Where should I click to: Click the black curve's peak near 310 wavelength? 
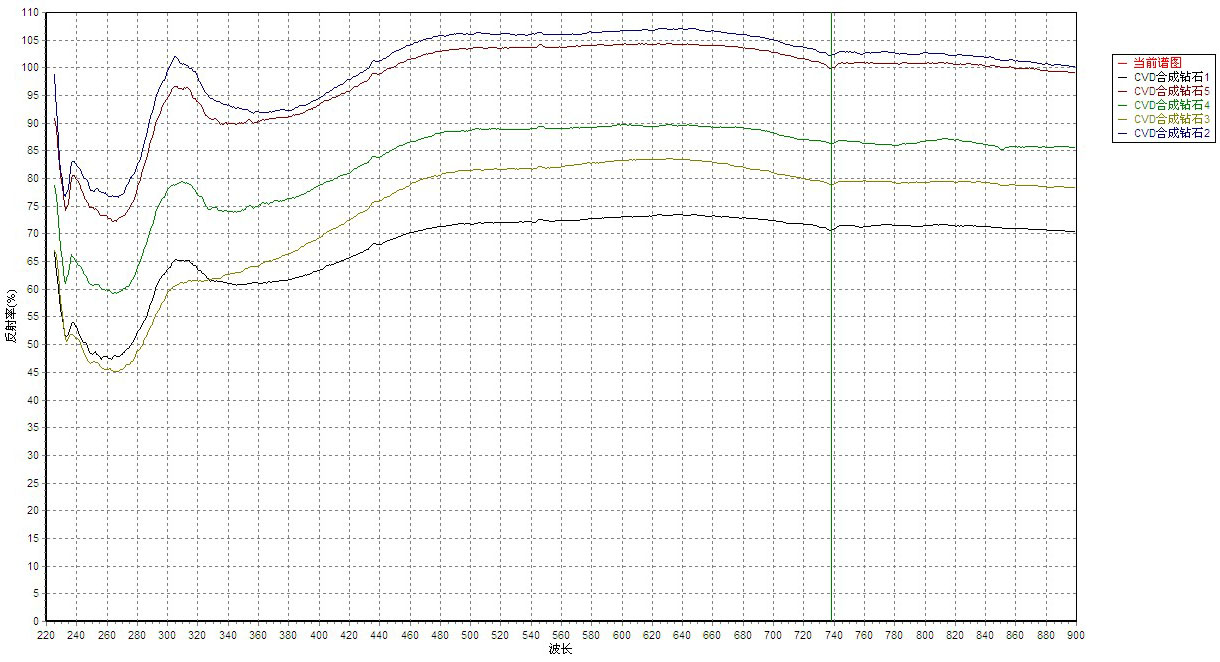181,260
